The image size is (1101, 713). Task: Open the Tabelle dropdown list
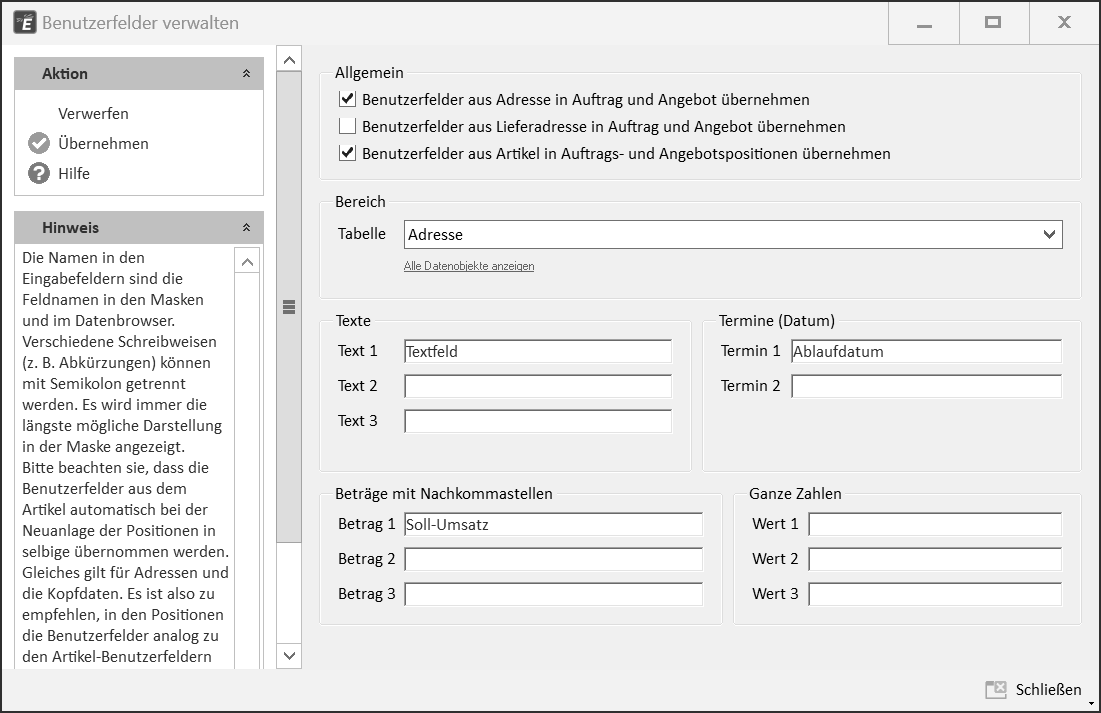tap(1049, 235)
